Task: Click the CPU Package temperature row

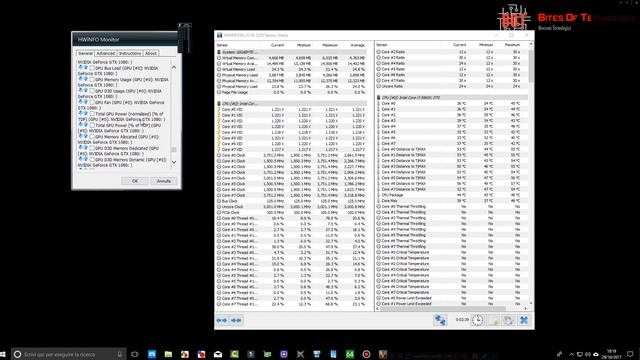Action: (x=452, y=195)
